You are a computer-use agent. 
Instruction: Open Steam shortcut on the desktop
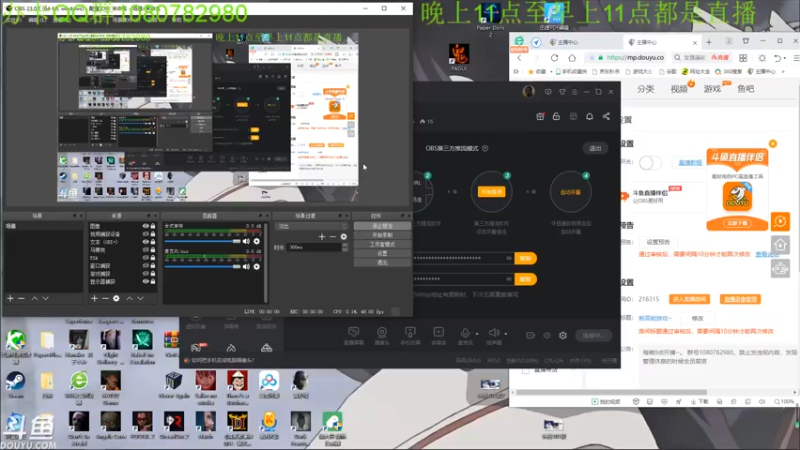15,384
